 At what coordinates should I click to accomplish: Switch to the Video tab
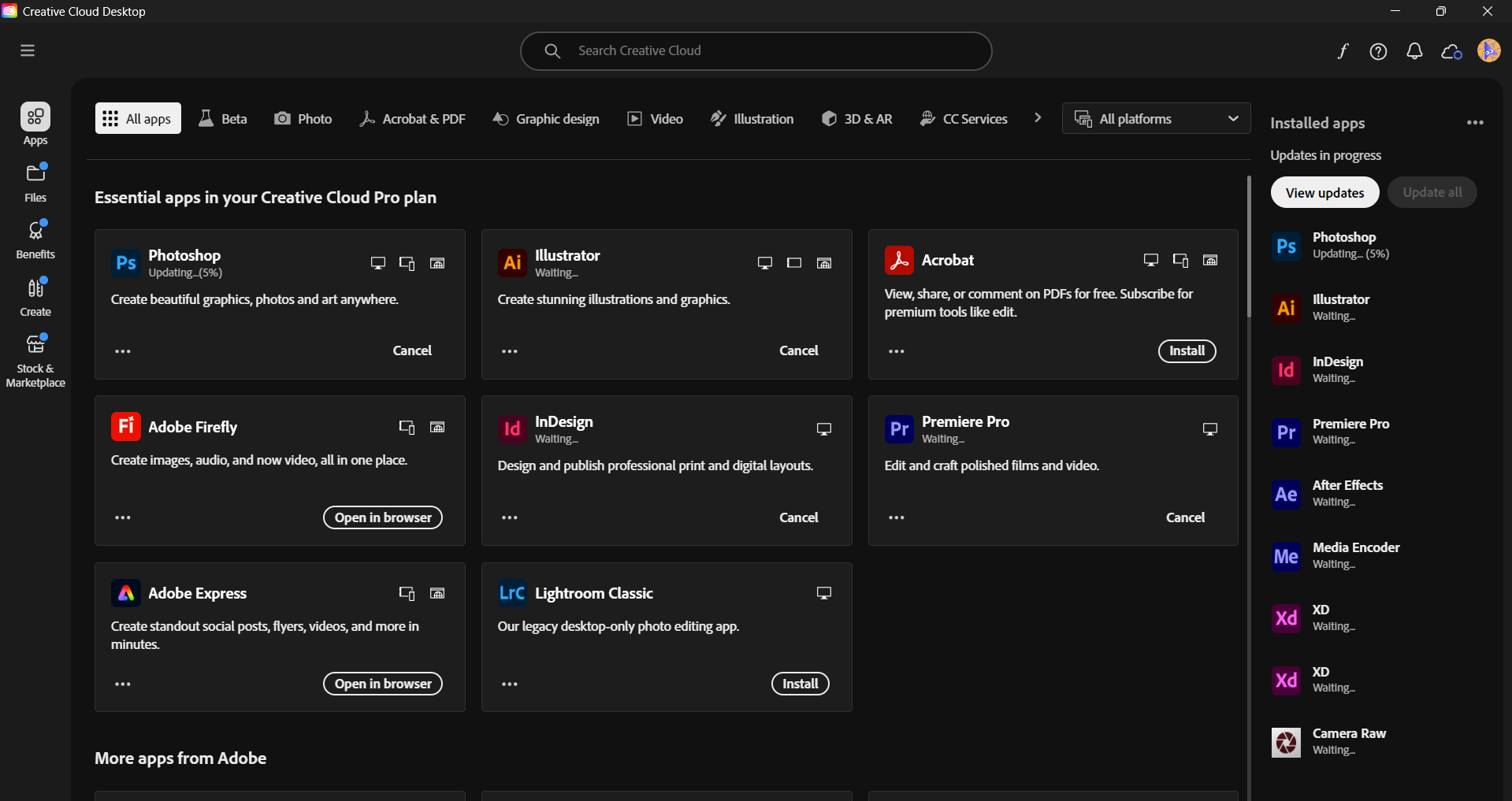coord(655,118)
